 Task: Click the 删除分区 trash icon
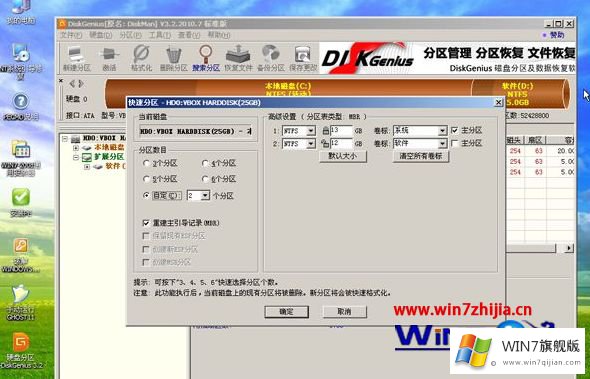tap(173, 58)
